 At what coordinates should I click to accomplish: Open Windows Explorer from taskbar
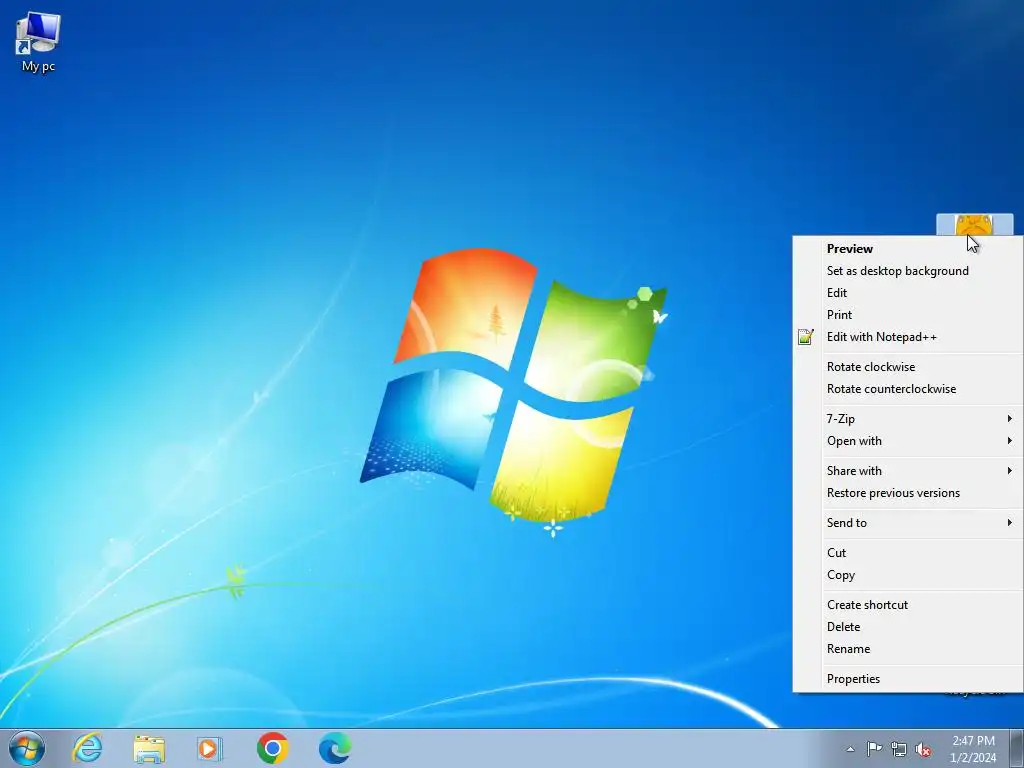point(149,748)
